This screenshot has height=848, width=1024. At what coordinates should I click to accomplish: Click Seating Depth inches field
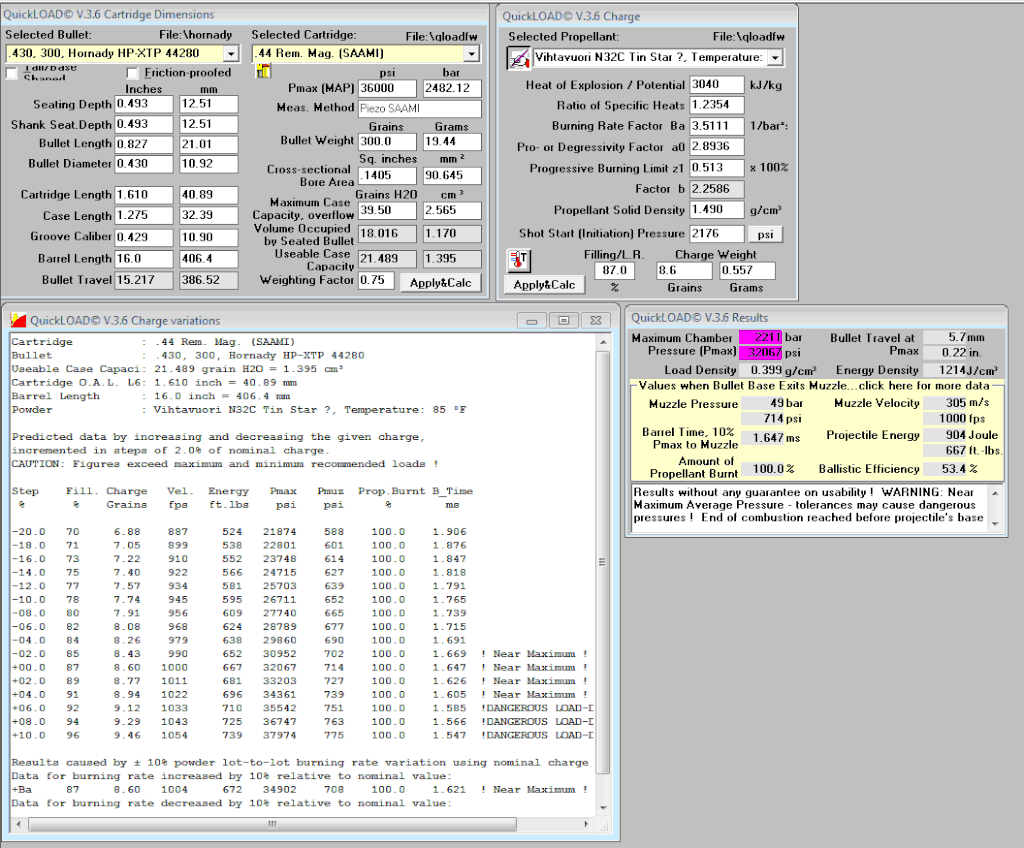[x=144, y=104]
